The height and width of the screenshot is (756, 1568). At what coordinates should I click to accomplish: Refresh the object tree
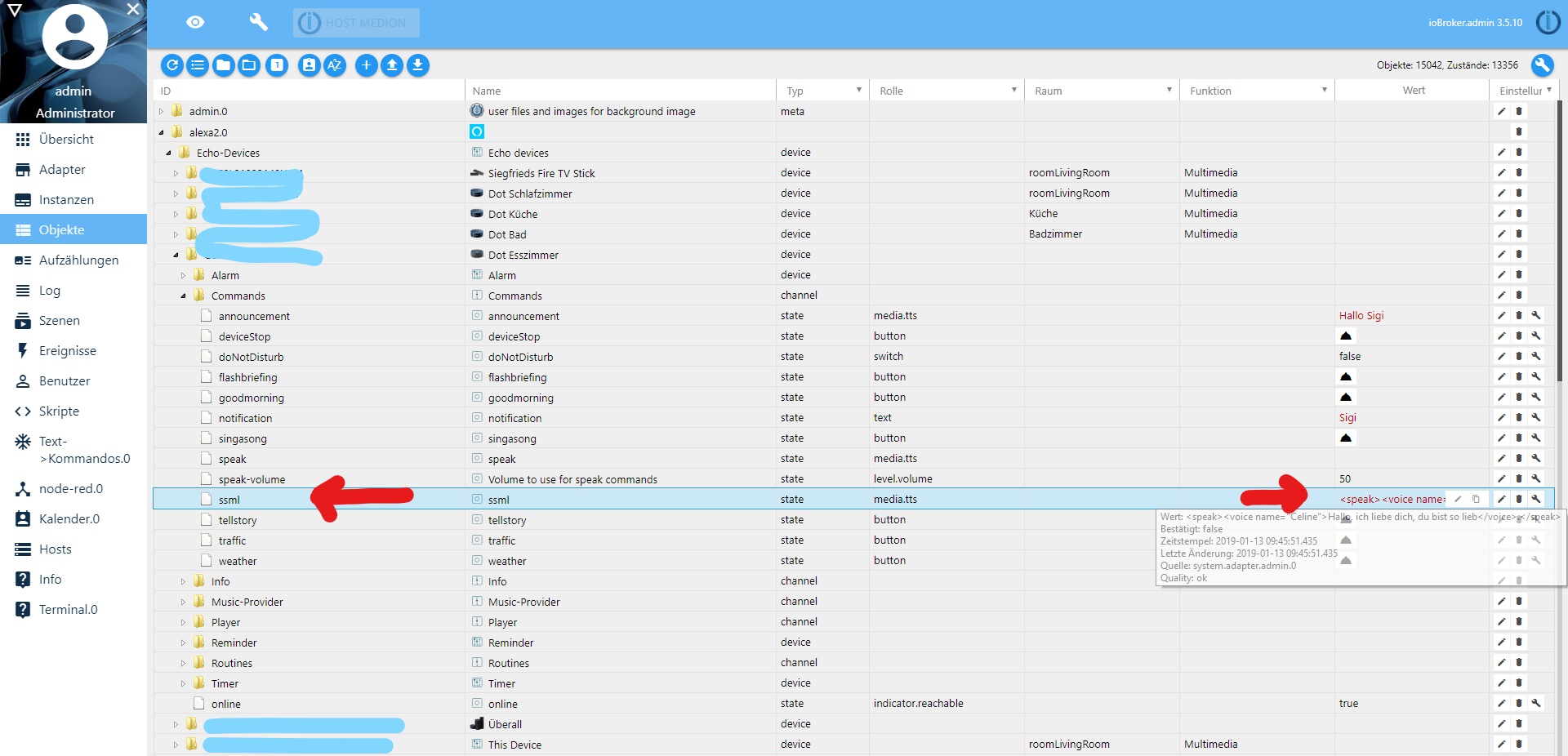[x=171, y=65]
